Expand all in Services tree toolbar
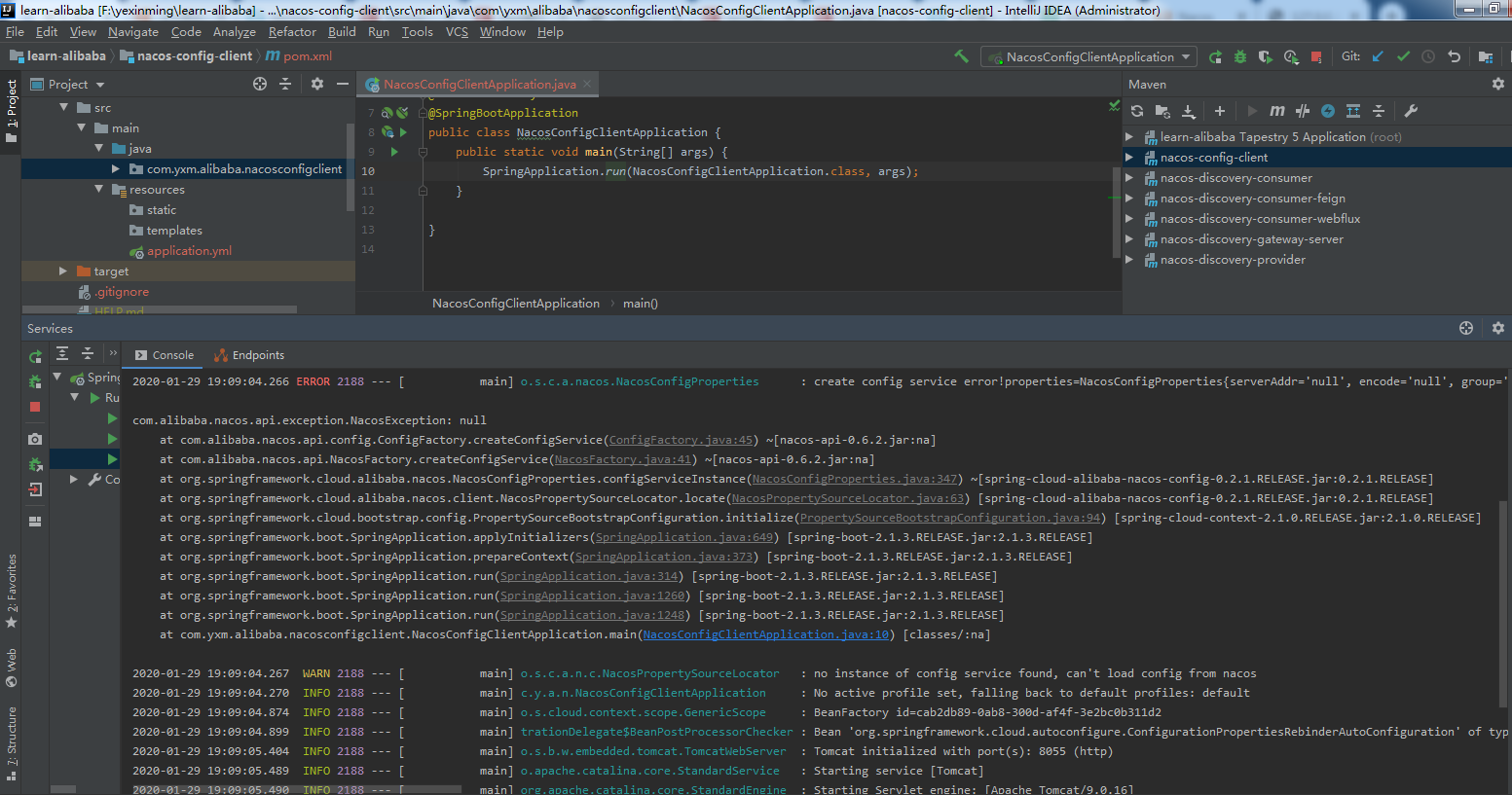Image resolution: width=1512 pixels, height=795 pixels. [x=62, y=353]
